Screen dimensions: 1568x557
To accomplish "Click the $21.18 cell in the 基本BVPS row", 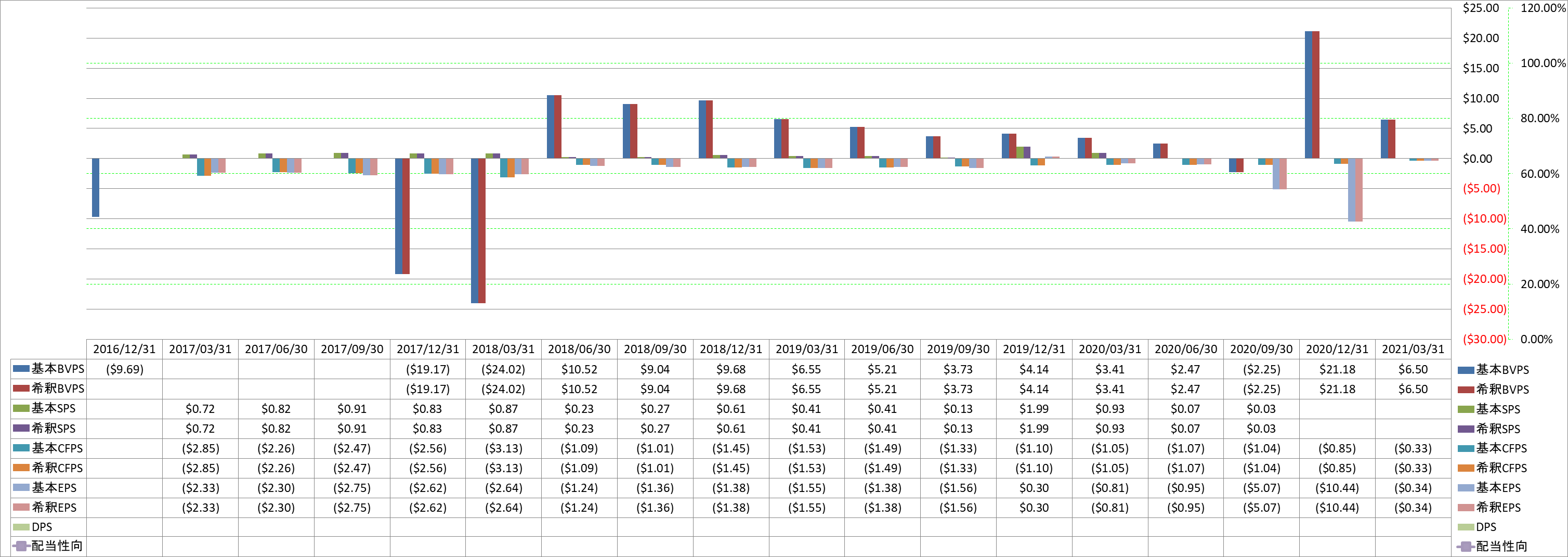I will click(x=1337, y=369).
